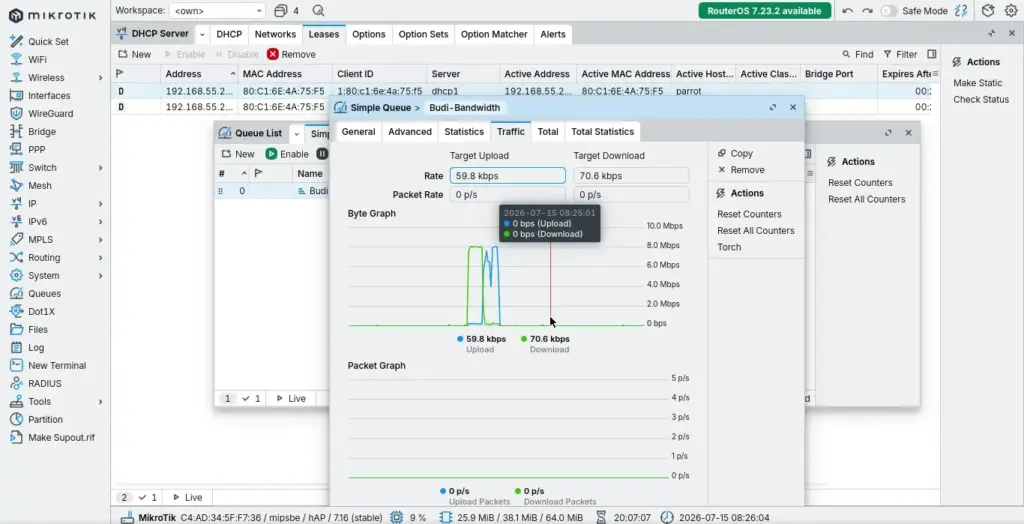Open the Log menu

(36, 348)
